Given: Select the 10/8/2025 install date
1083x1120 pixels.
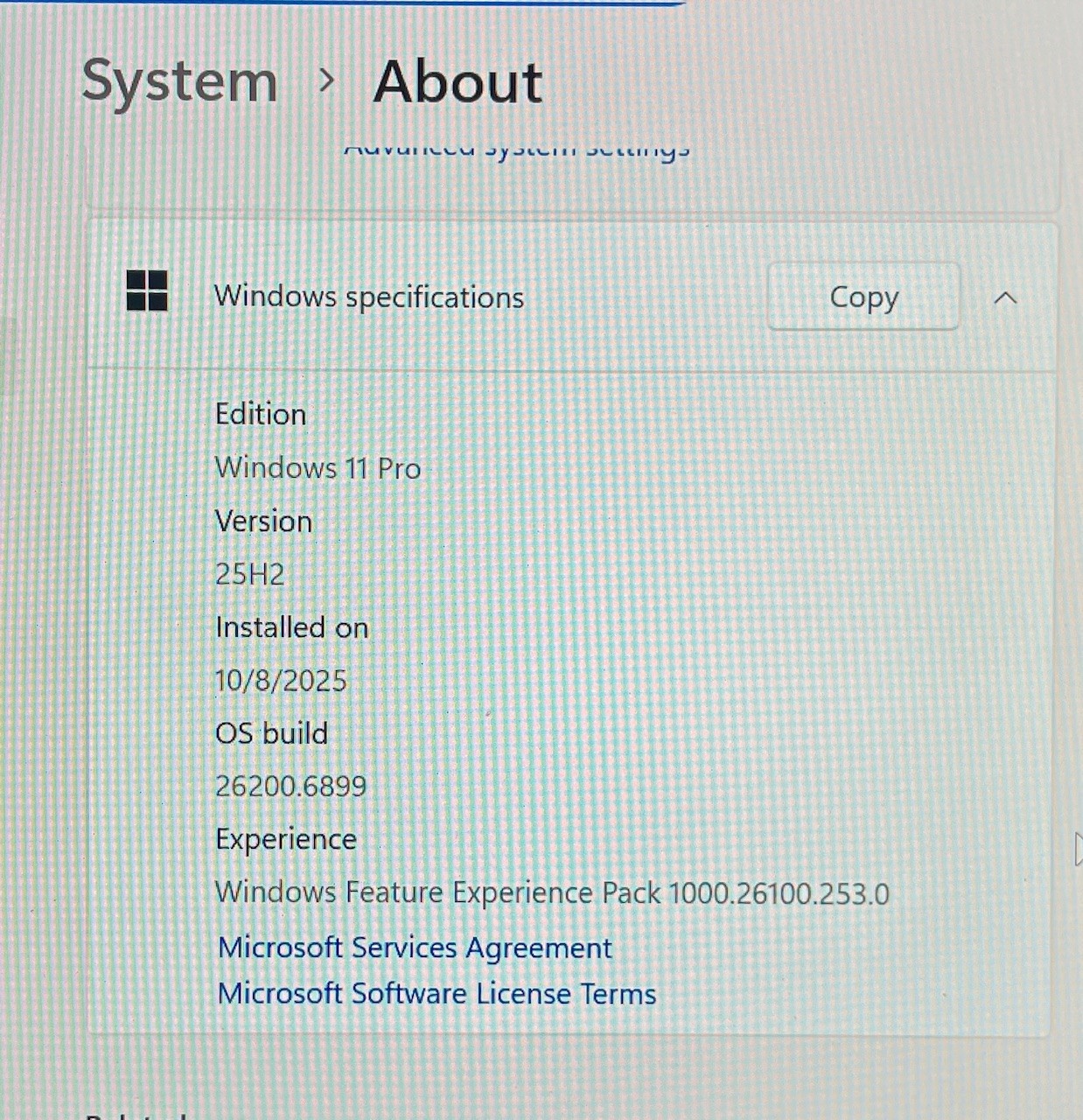Looking at the screenshot, I should click(x=281, y=681).
